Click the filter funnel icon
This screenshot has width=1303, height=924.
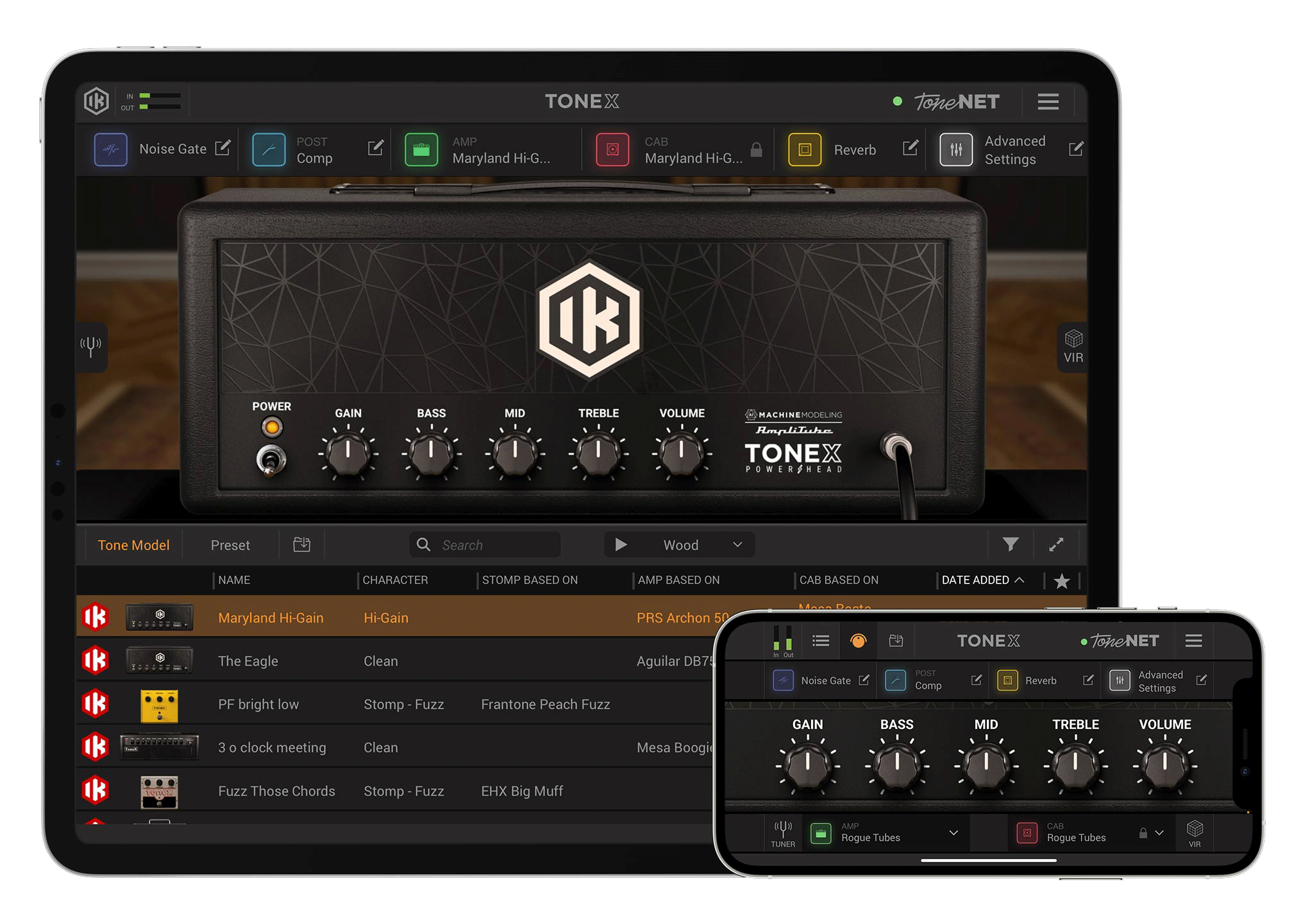[1011, 544]
